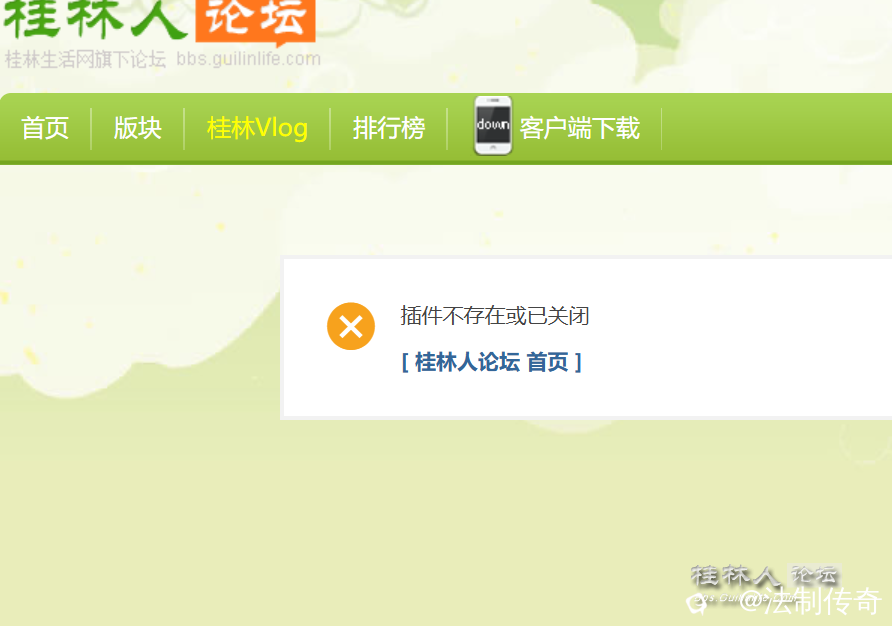Follow the 桂林人论坛 首页 link
Screen dimensions: 892x626
click(492, 362)
